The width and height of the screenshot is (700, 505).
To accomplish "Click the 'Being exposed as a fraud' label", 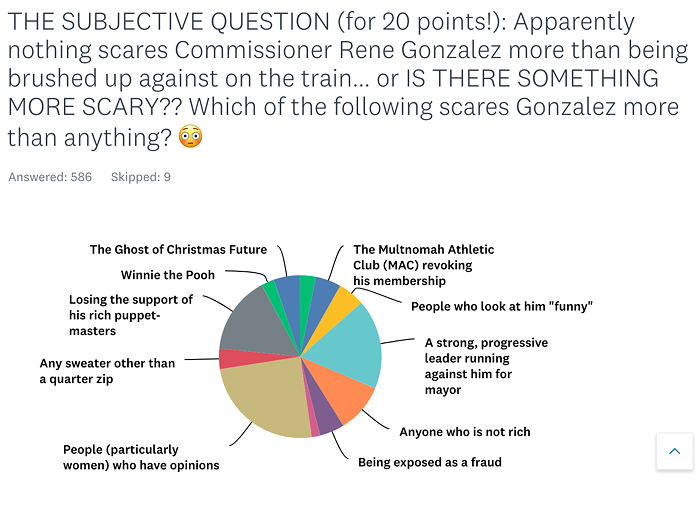I will tap(429, 462).
